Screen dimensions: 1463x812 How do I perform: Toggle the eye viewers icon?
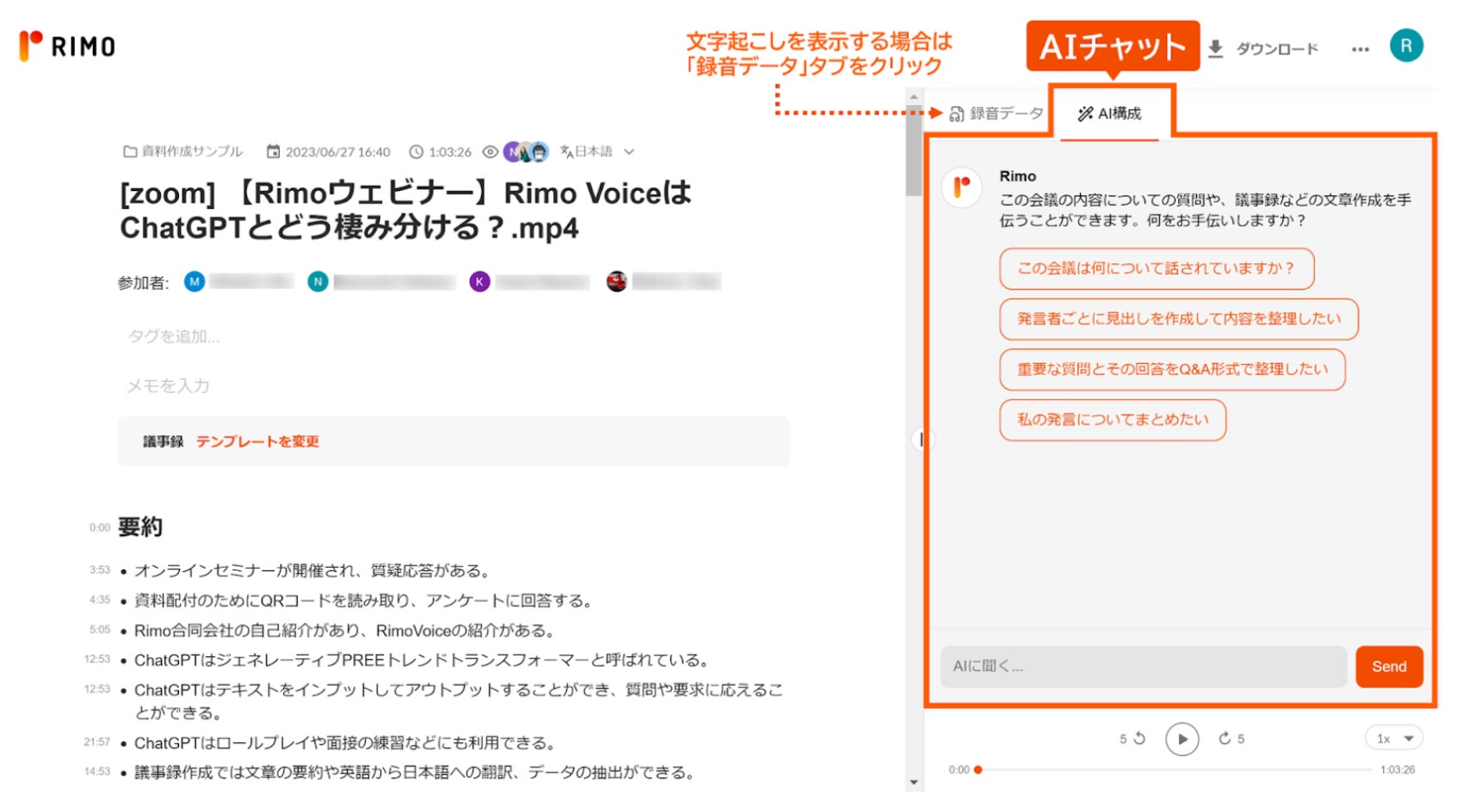pyautogui.click(x=490, y=151)
